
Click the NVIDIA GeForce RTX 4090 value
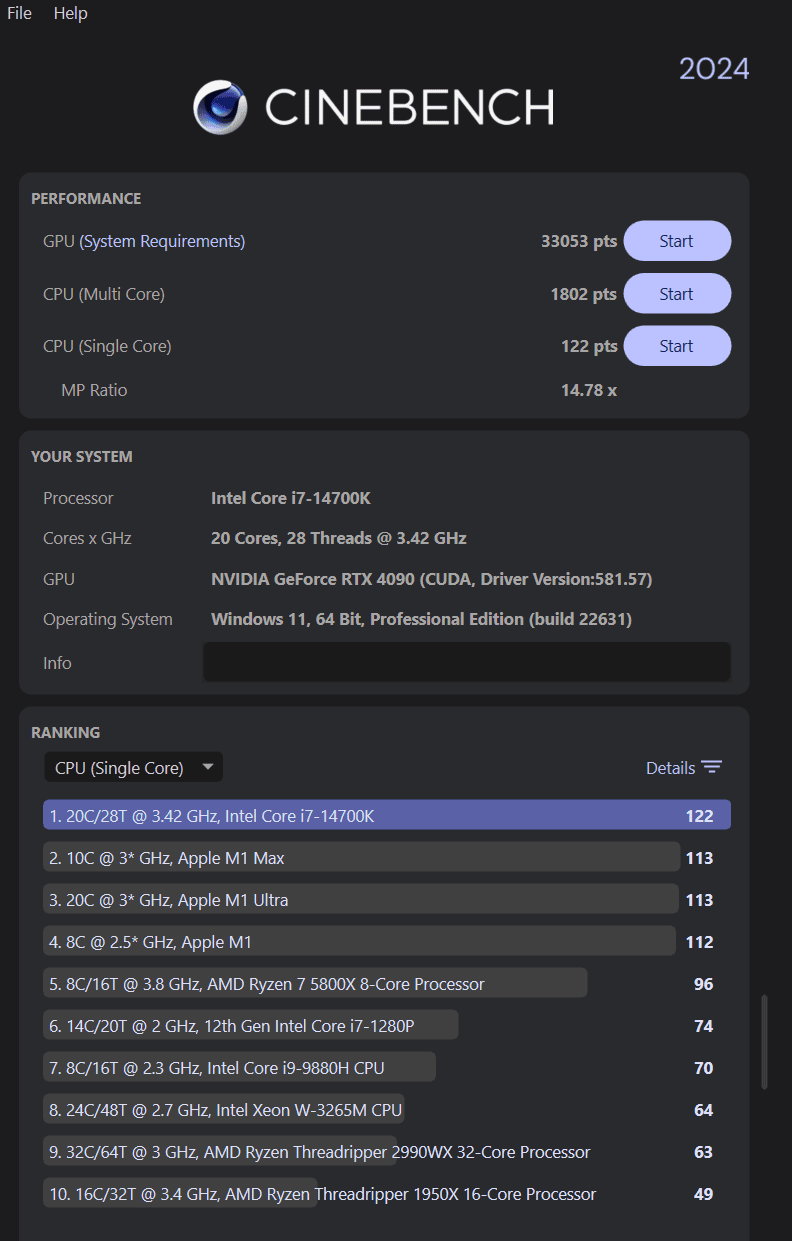432,579
